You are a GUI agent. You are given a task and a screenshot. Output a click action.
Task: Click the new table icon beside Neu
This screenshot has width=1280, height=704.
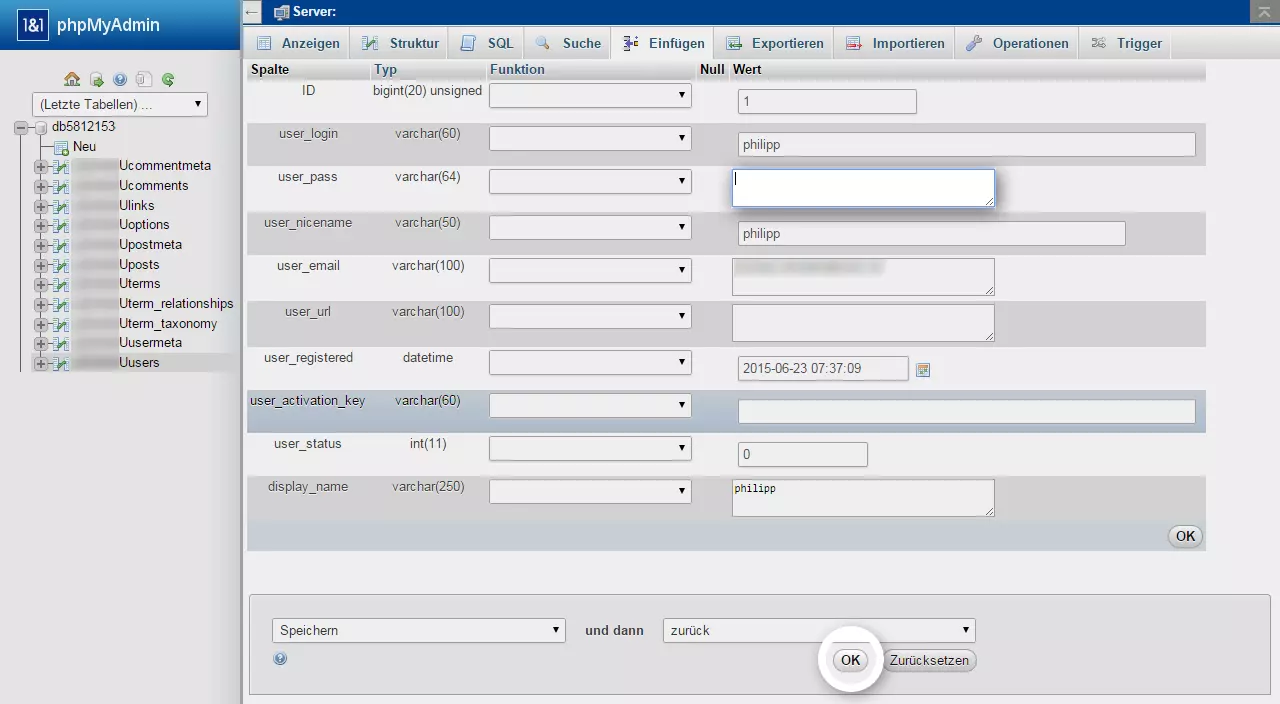[x=61, y=147]
